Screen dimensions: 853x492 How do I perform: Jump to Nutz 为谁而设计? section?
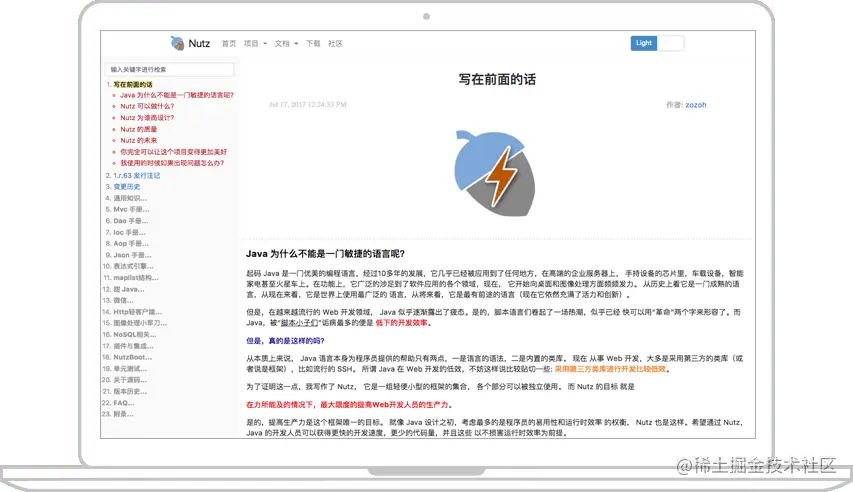147,118
